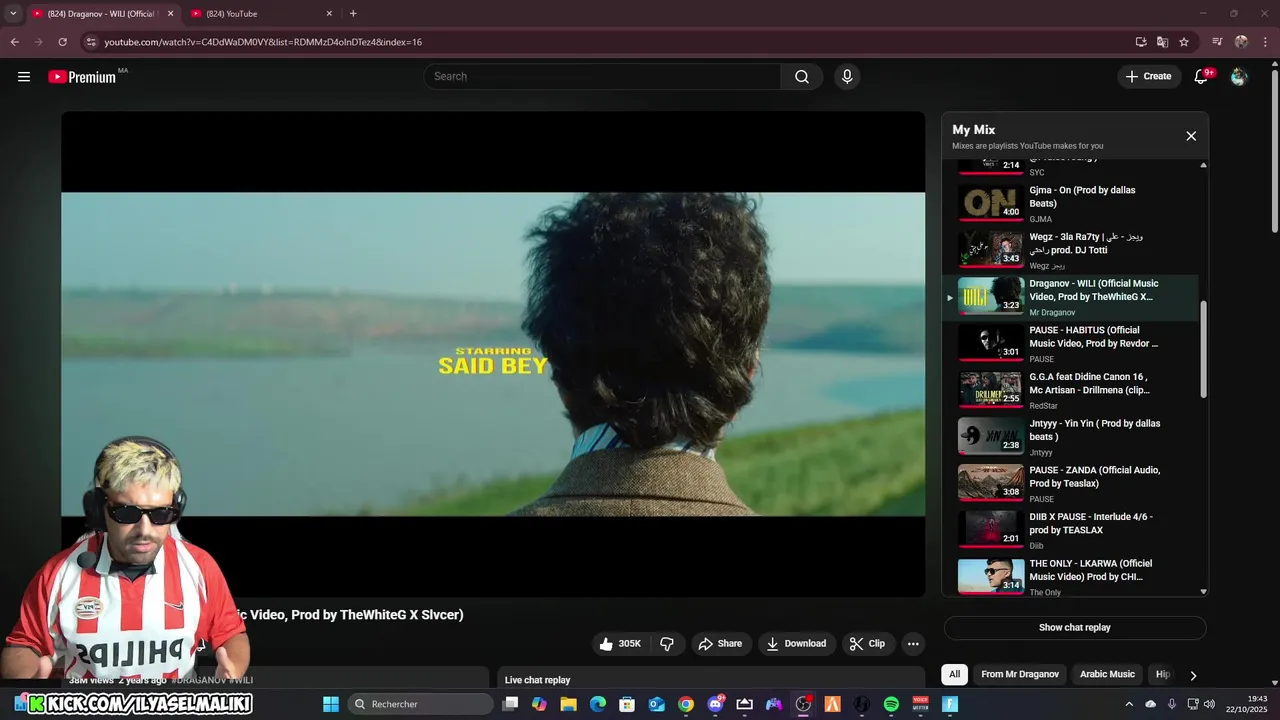Open the YouTube guide hamburger menu

click(24, 77)
